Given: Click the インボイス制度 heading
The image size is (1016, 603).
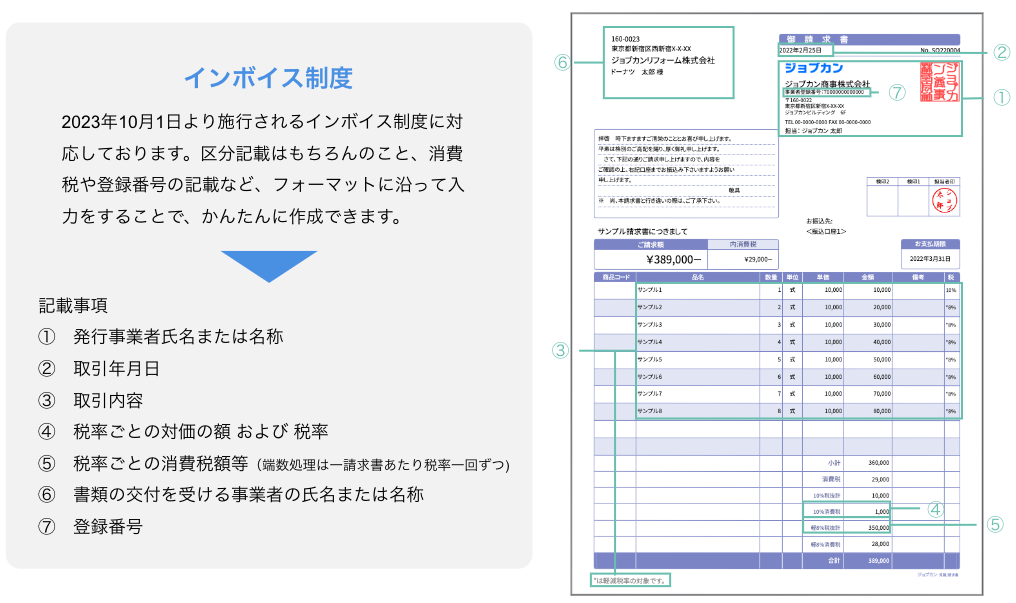Looking at the screenshot, I should [268, 78].
